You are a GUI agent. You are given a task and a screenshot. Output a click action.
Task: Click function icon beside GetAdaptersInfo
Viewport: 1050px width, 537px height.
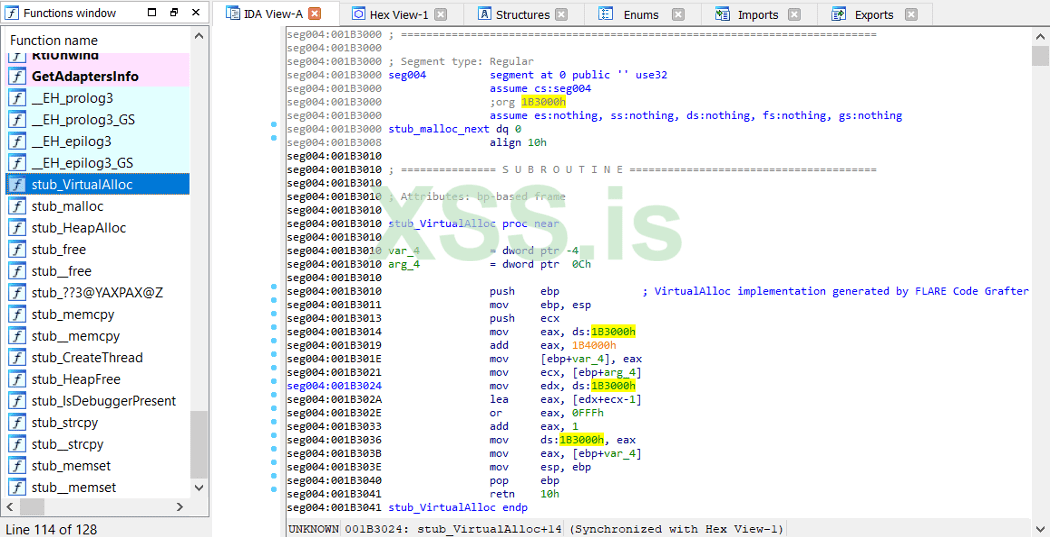(x=17, y=76)
